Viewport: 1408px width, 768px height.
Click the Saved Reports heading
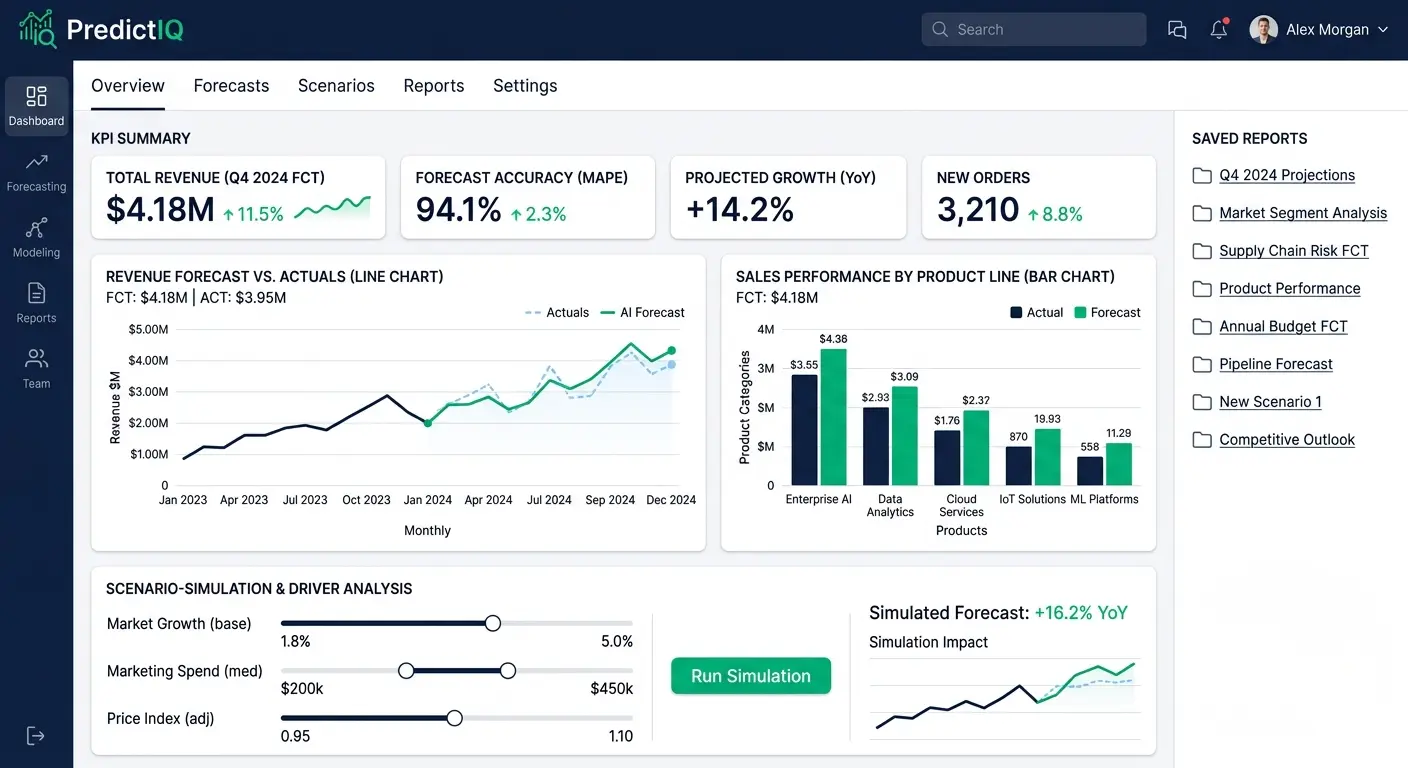[x=1250, y=139]
